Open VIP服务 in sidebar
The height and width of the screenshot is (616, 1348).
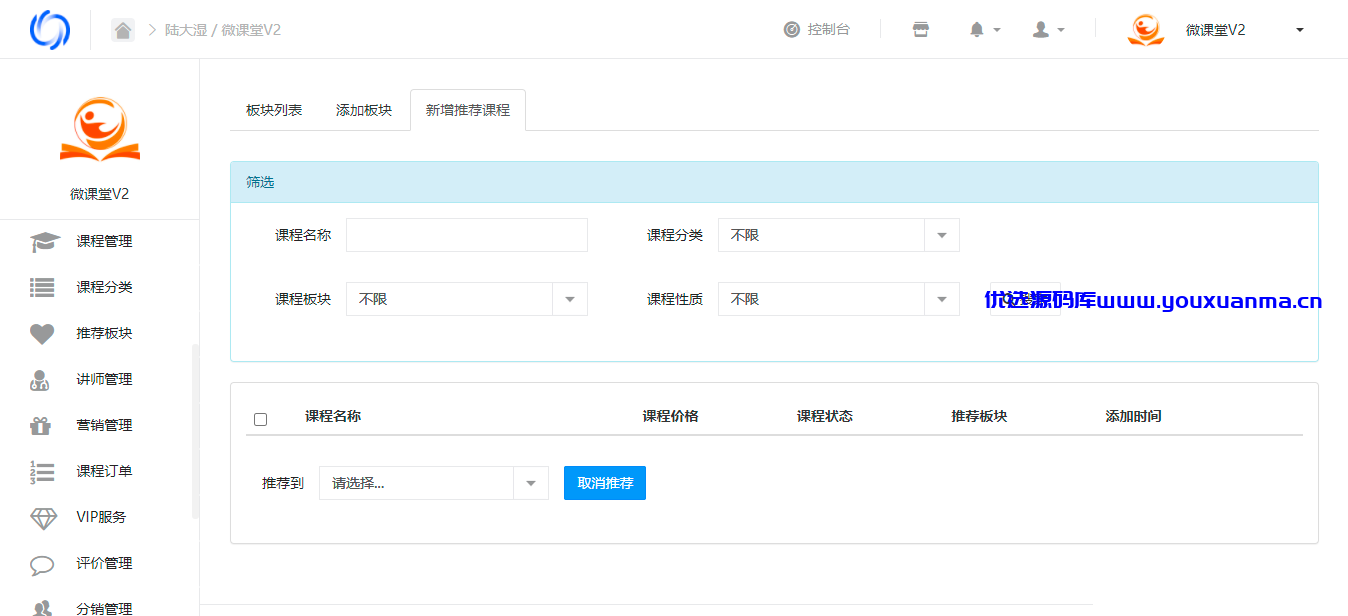coord(100,518)
